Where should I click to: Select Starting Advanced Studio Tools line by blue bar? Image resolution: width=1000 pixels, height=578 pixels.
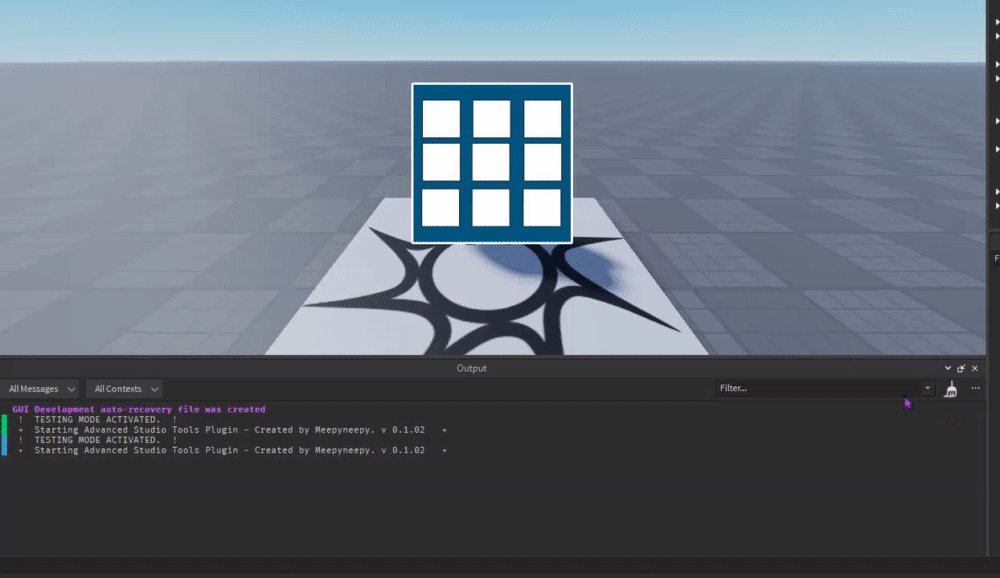coord(233,450)
